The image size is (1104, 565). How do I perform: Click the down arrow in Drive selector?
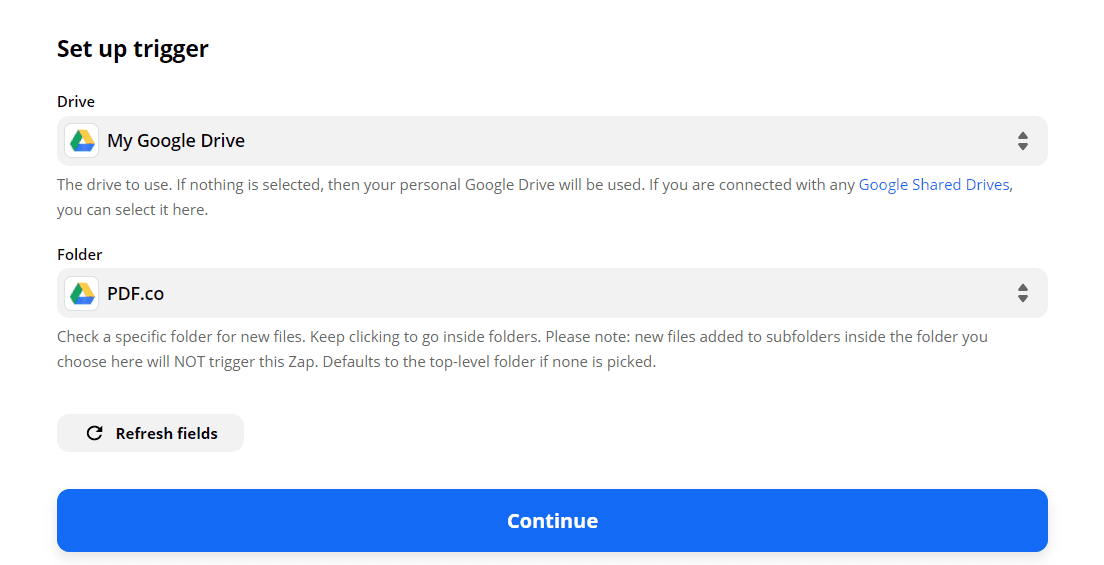click(x=1022, y=147)
